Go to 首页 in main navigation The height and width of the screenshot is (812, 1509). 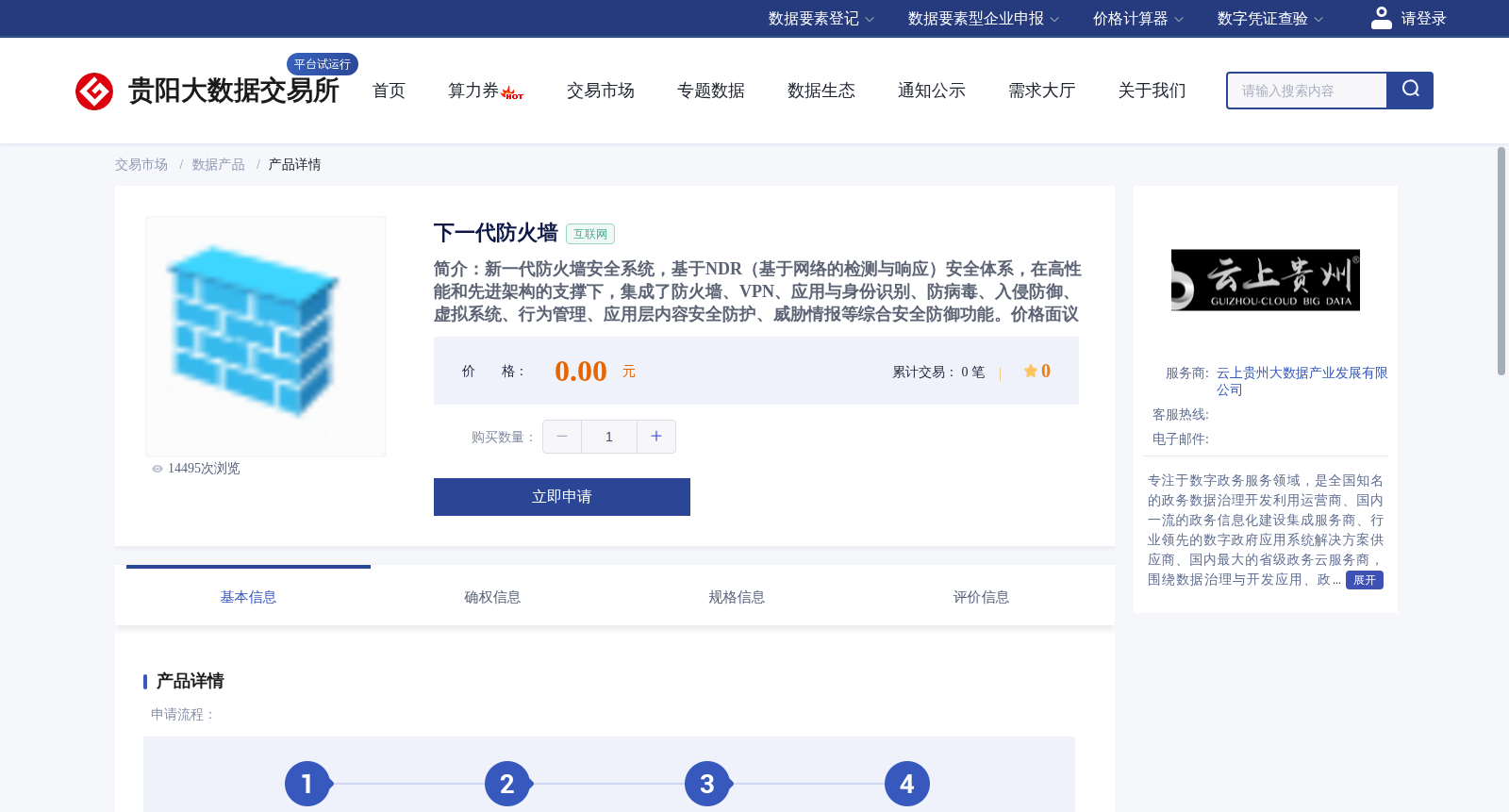point(389,91)
